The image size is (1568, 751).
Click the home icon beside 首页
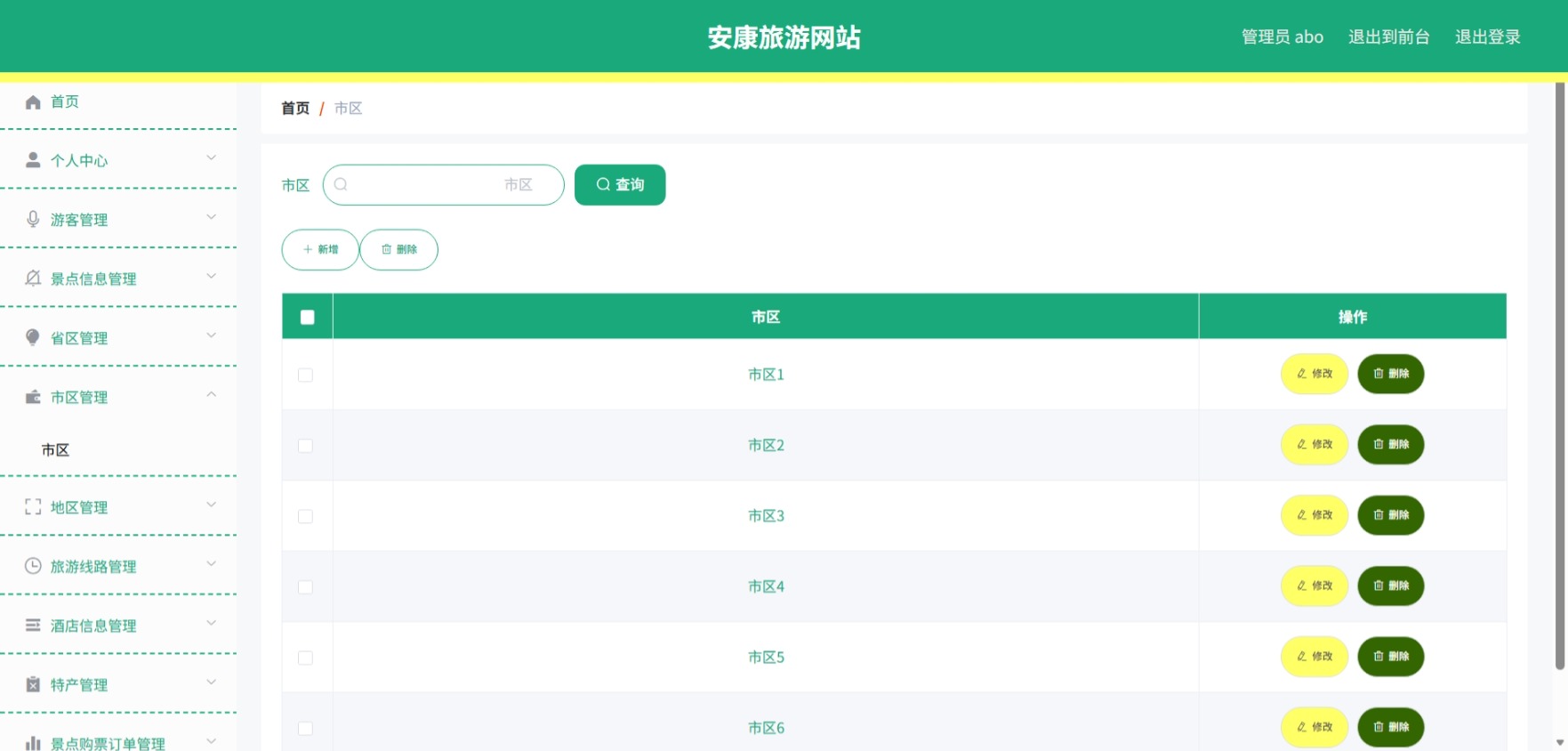tap(33, 102)
